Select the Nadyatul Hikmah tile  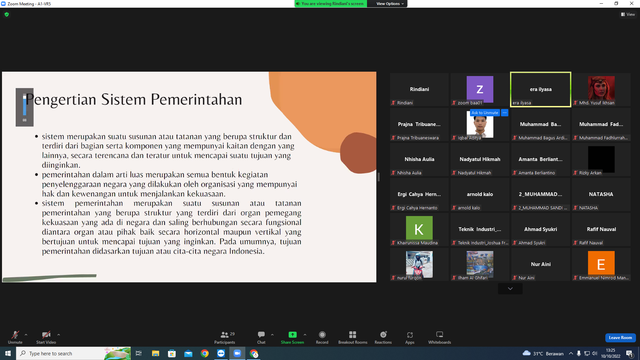coord(480,160)
